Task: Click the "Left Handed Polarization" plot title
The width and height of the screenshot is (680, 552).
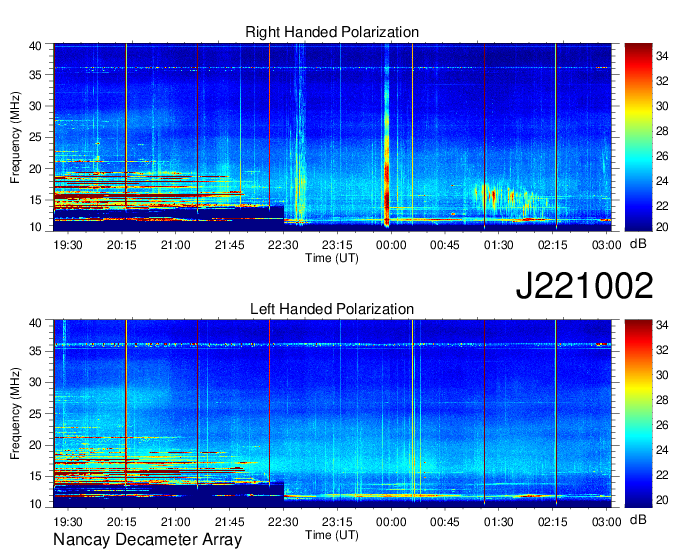Action: pyautogui.click(x=332, y=309)
